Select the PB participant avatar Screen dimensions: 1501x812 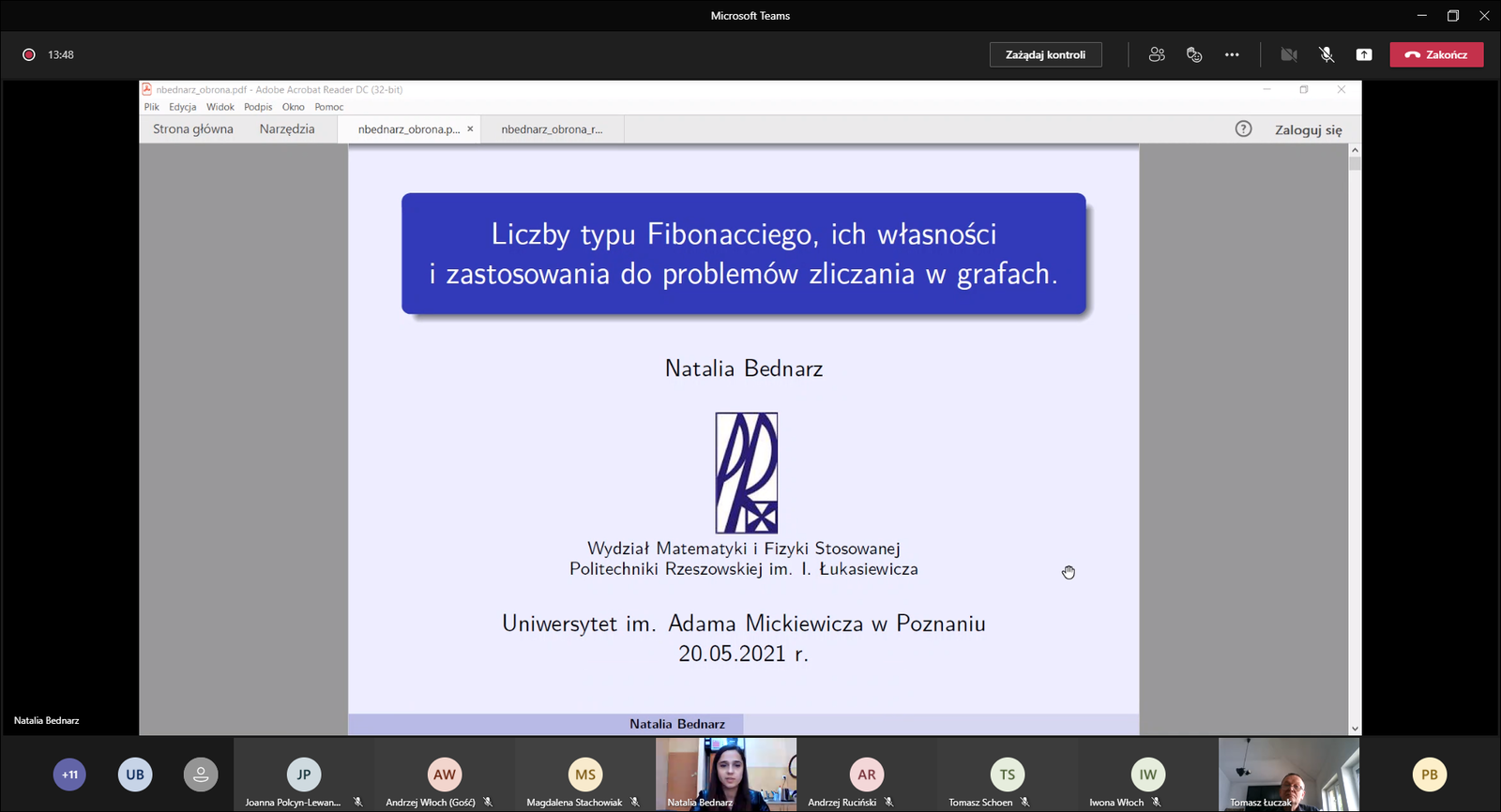click(x=1429, y=774)
